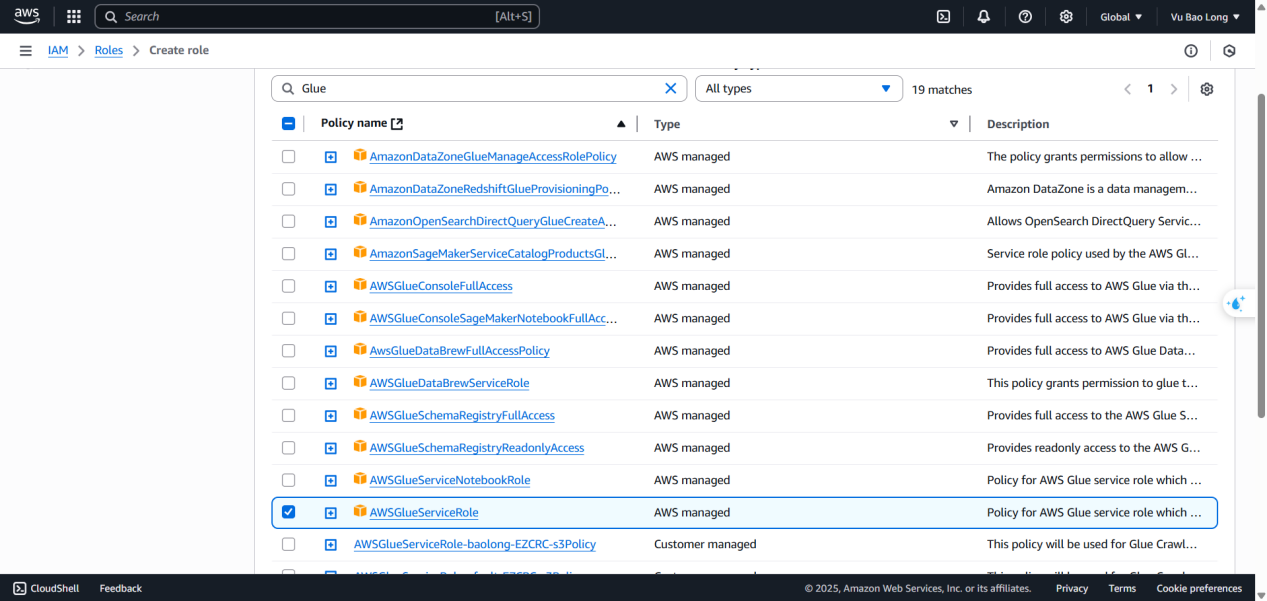Click the policy filter field containing Glue
The width and height of the screenshot is (1267, 601).
click(x=479, y=88)
